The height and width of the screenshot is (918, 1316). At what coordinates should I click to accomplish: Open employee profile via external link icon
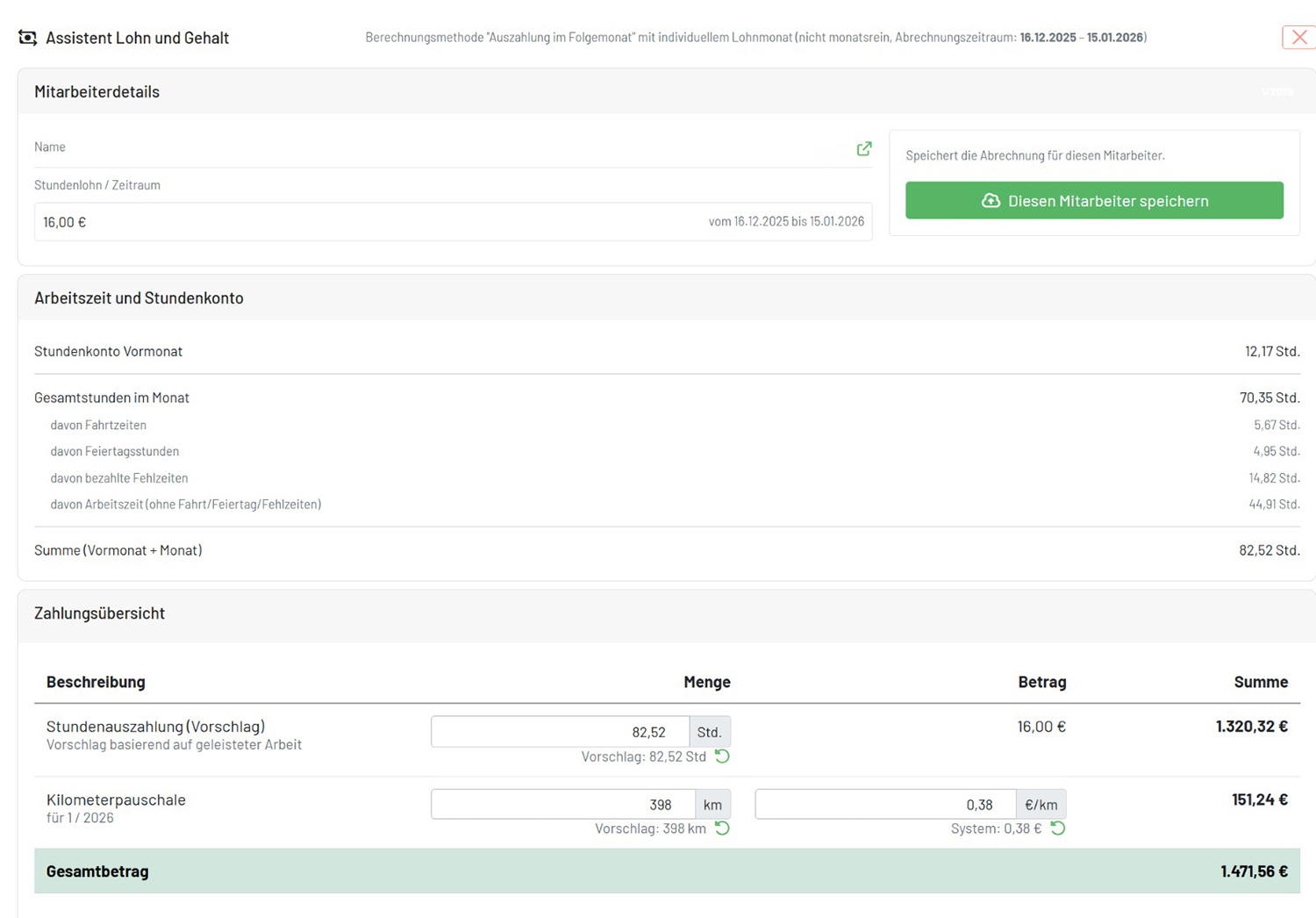point(863,148)
